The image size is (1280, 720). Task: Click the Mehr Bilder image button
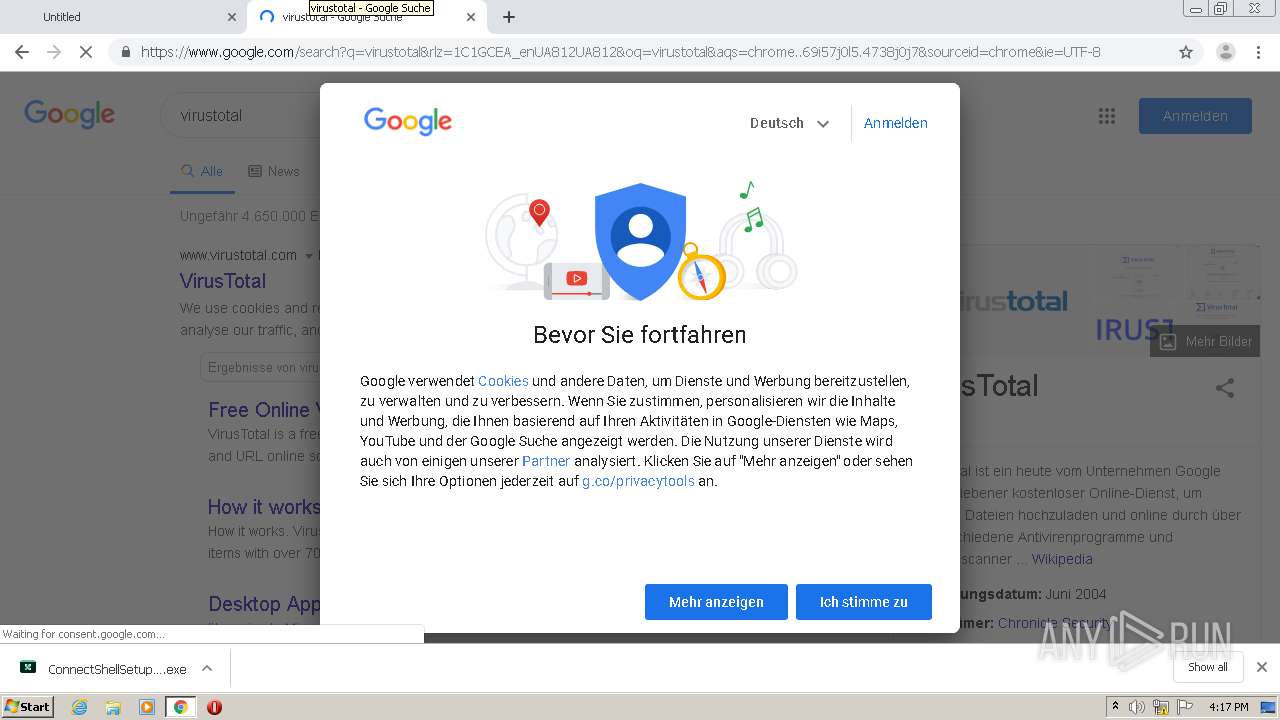pos(1205,341)
